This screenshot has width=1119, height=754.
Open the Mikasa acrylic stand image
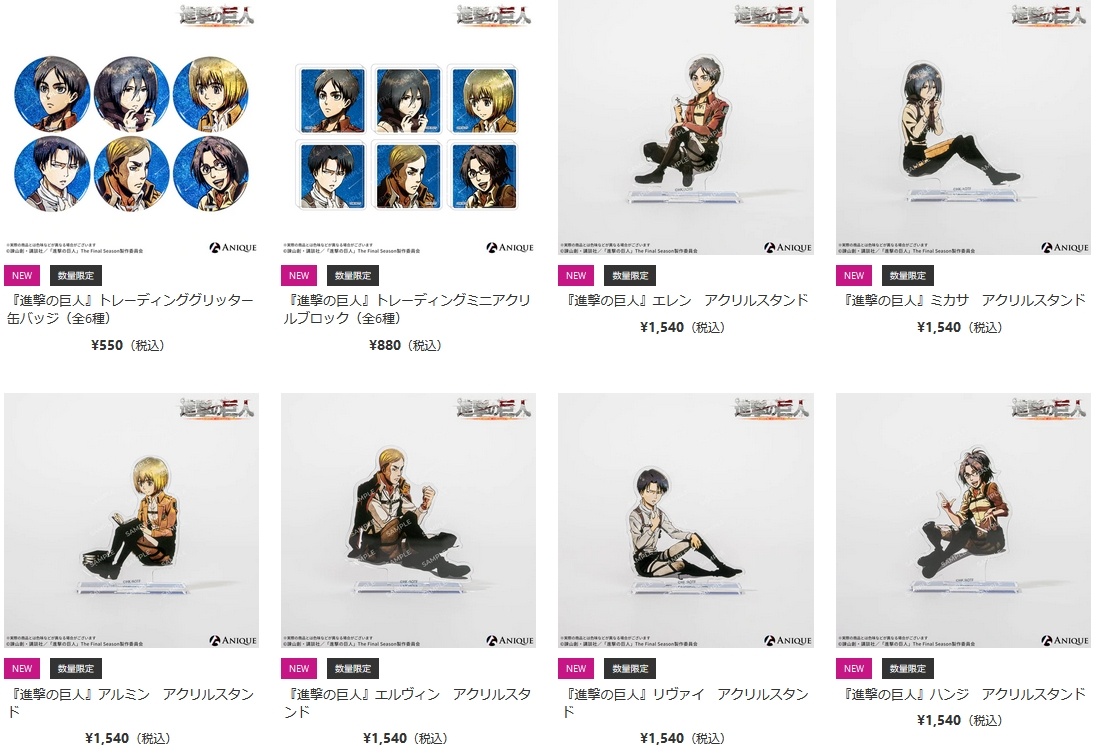(x=963, y=128)
